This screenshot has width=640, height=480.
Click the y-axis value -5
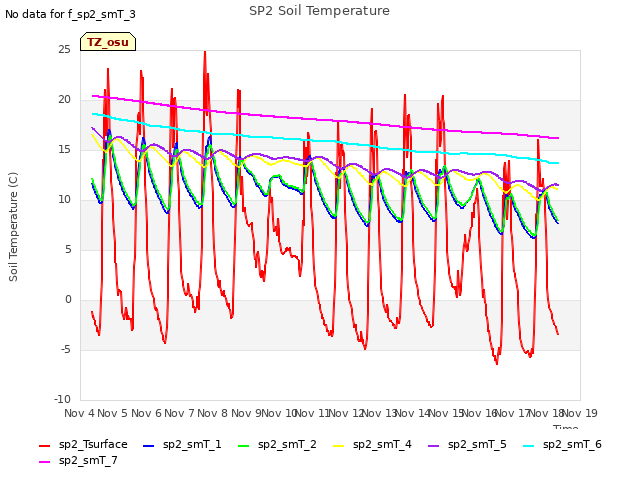[66, 350]
